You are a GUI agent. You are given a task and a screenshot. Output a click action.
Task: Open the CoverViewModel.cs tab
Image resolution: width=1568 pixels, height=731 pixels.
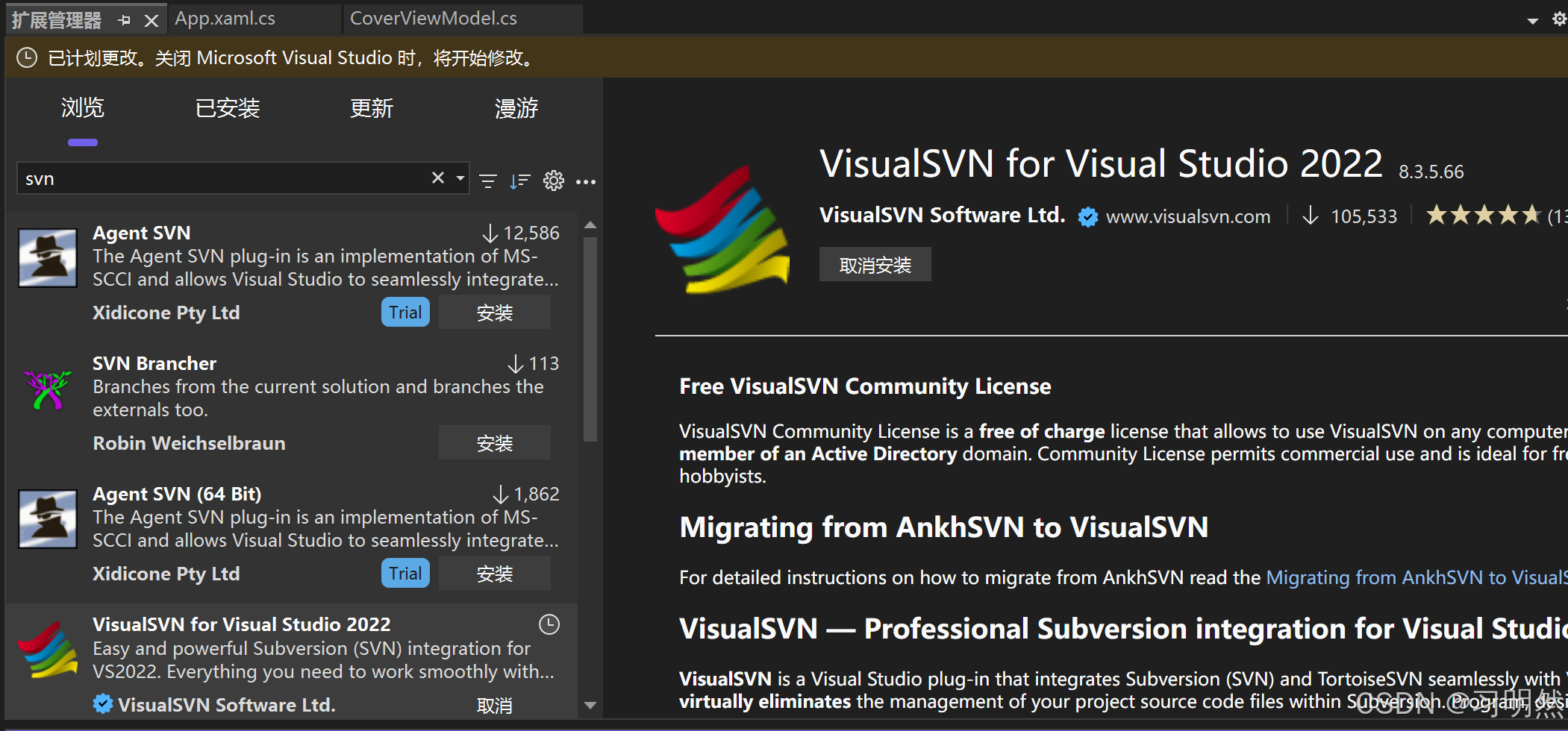coord(433,19)
